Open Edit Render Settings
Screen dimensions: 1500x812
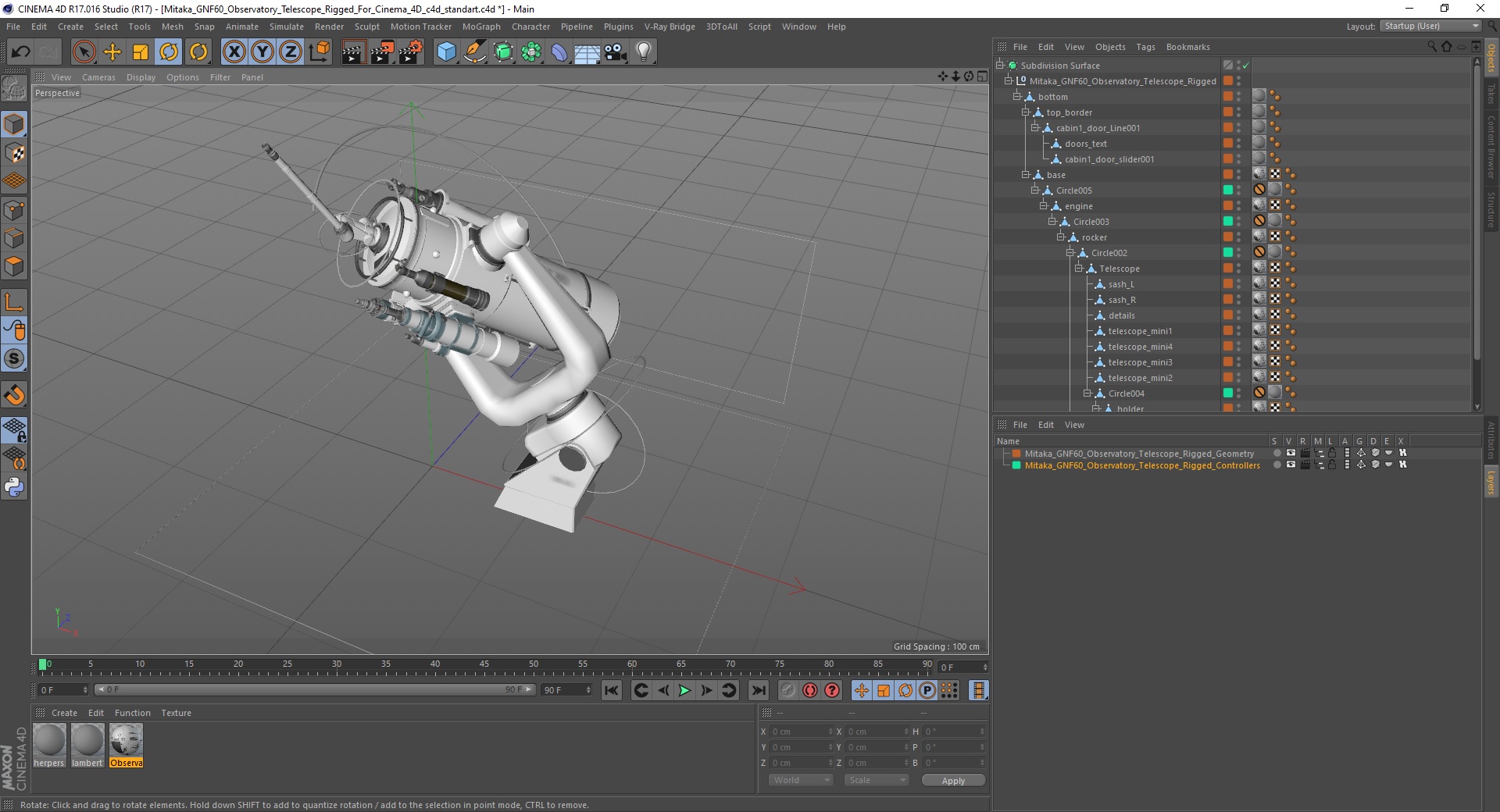pos(411,52)
